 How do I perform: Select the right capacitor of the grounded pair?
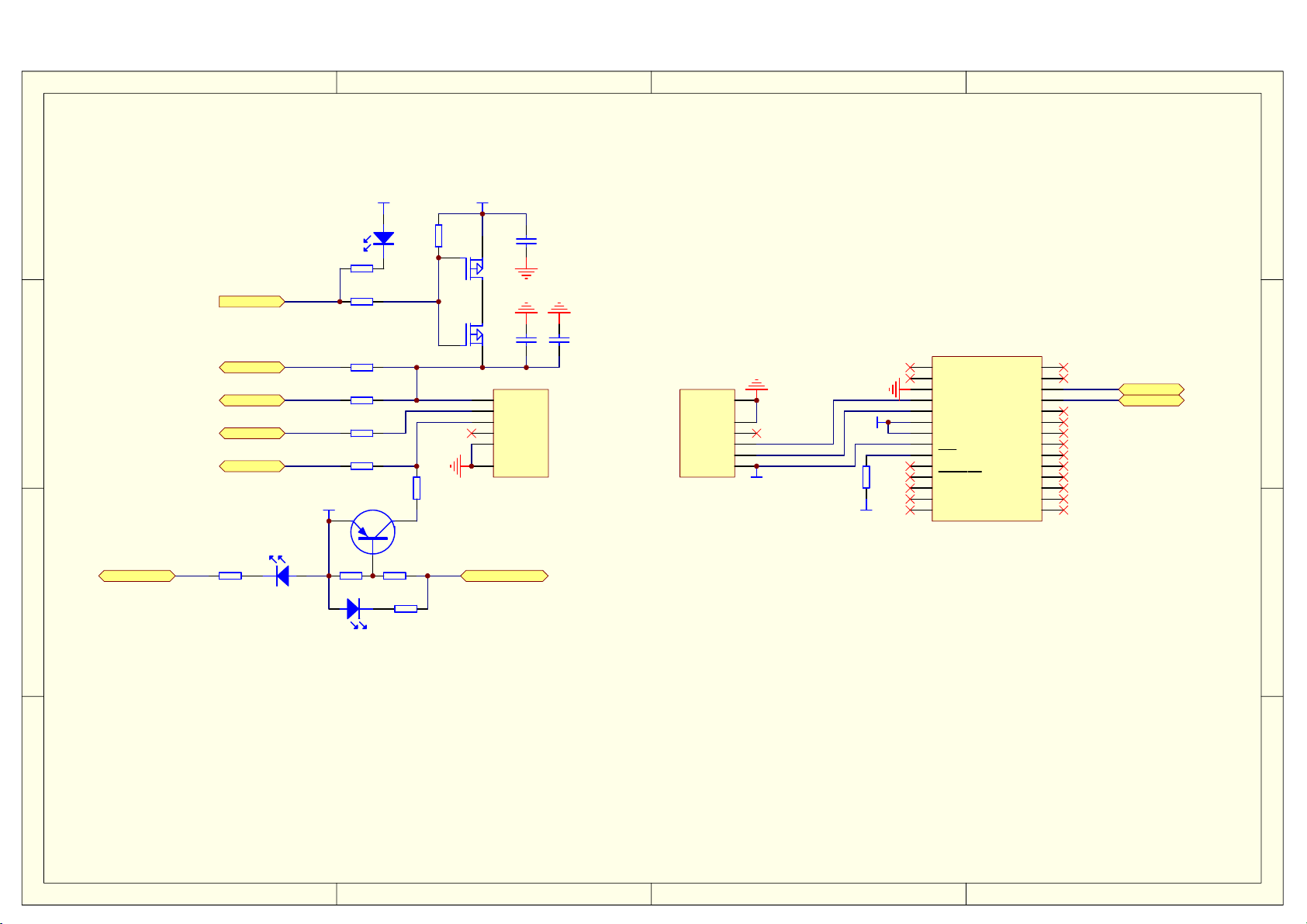[x=558, y=340]
